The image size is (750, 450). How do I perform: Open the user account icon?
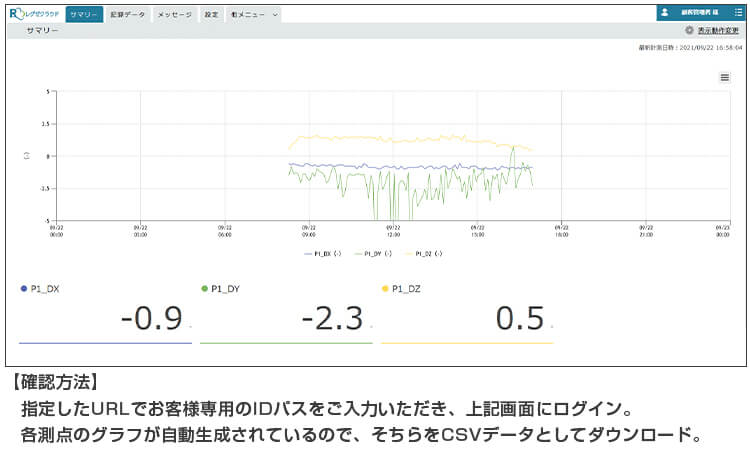(664, 13)
